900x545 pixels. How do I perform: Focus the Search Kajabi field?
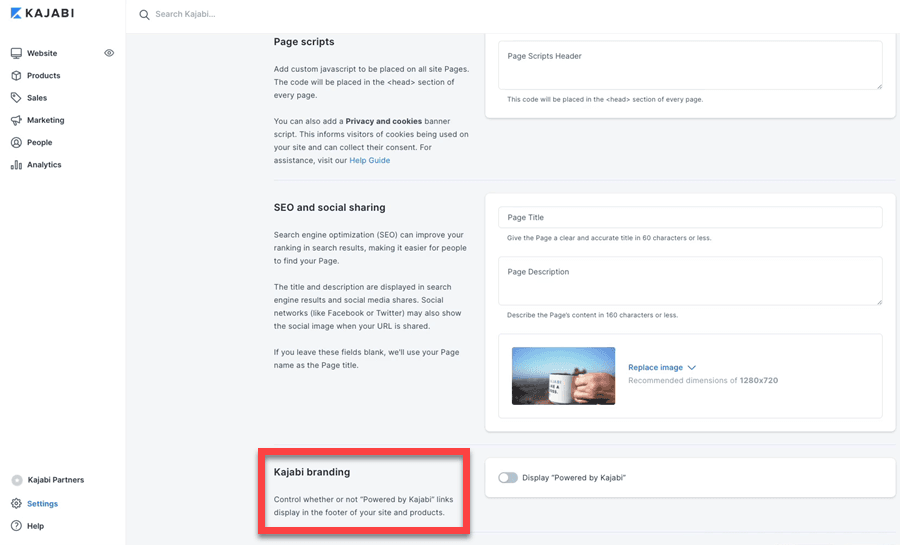[x=300, y=15]
